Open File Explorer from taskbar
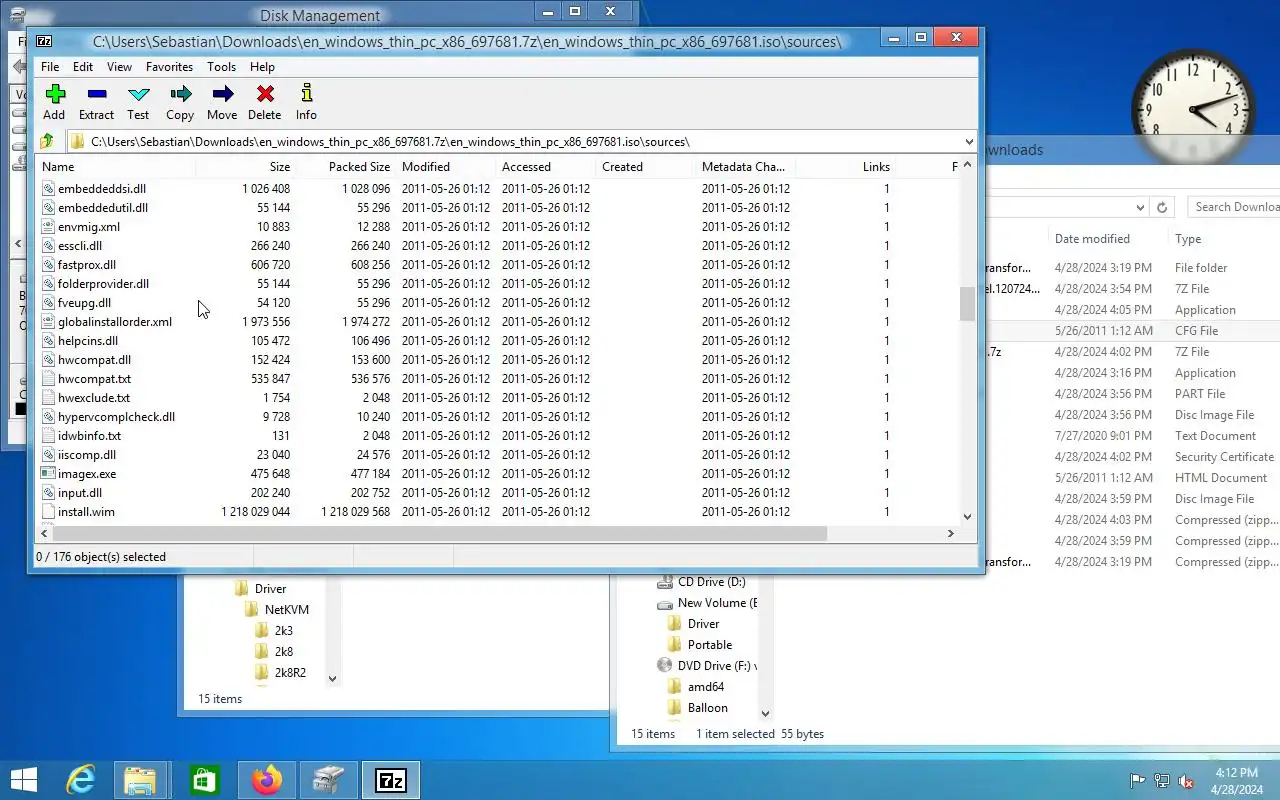This screenshot has width=1280, height=800. (x=141, y=780)
